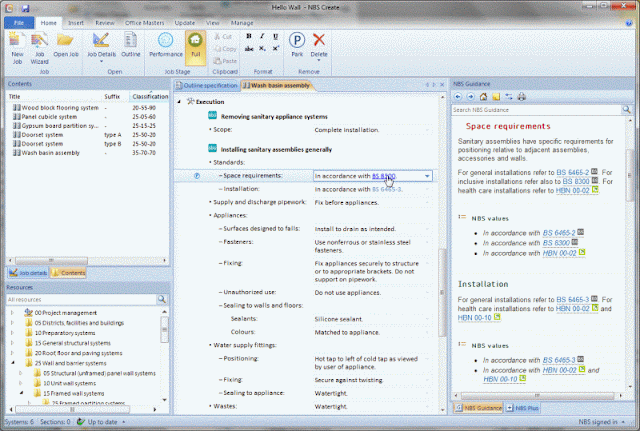Expand 10 Unit wall systems node
Image resolution: width=640 pixels, height=431 pixels.
[21, 383]
